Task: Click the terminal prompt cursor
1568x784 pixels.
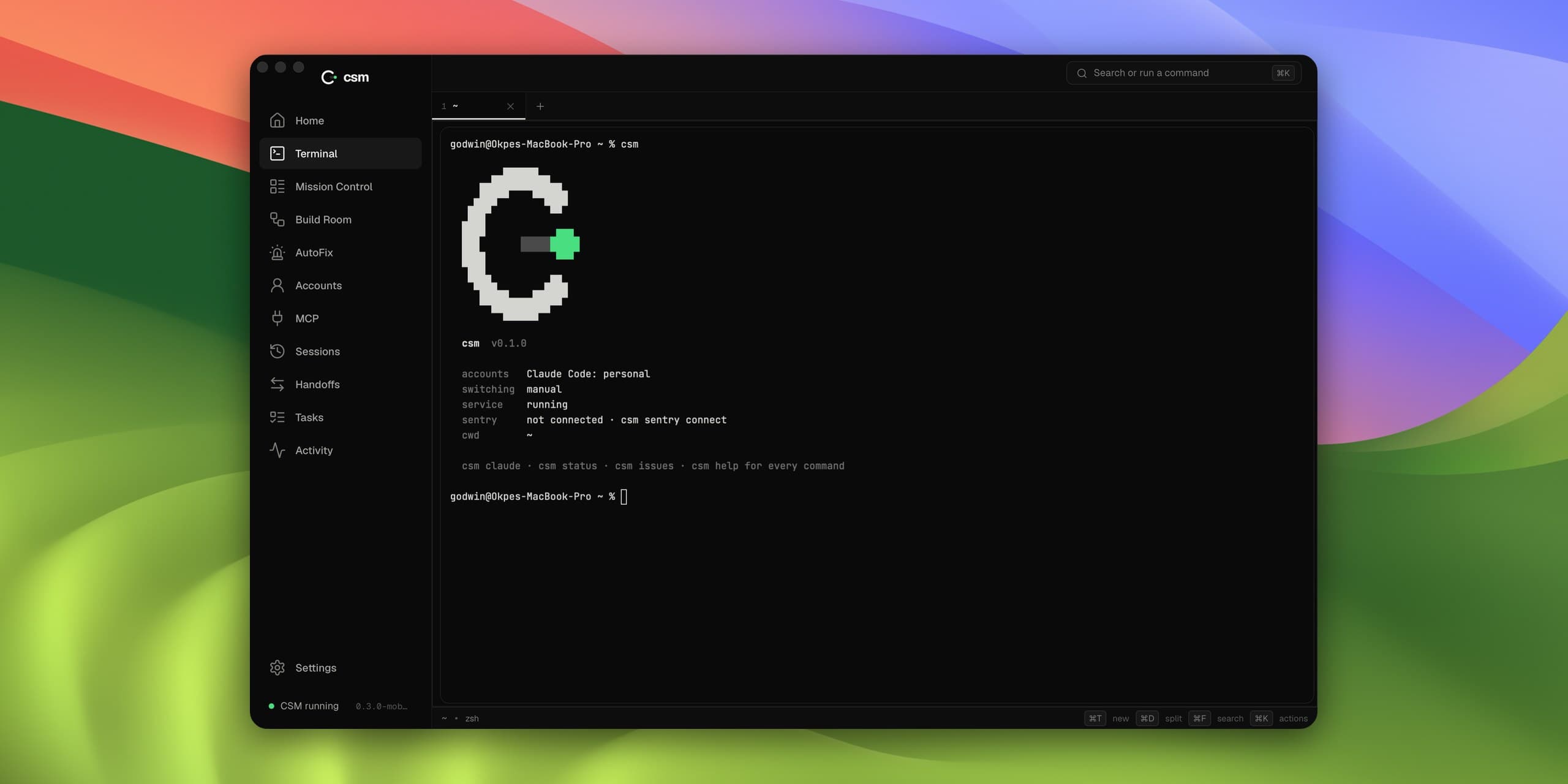Action: [x=624, y=497]
